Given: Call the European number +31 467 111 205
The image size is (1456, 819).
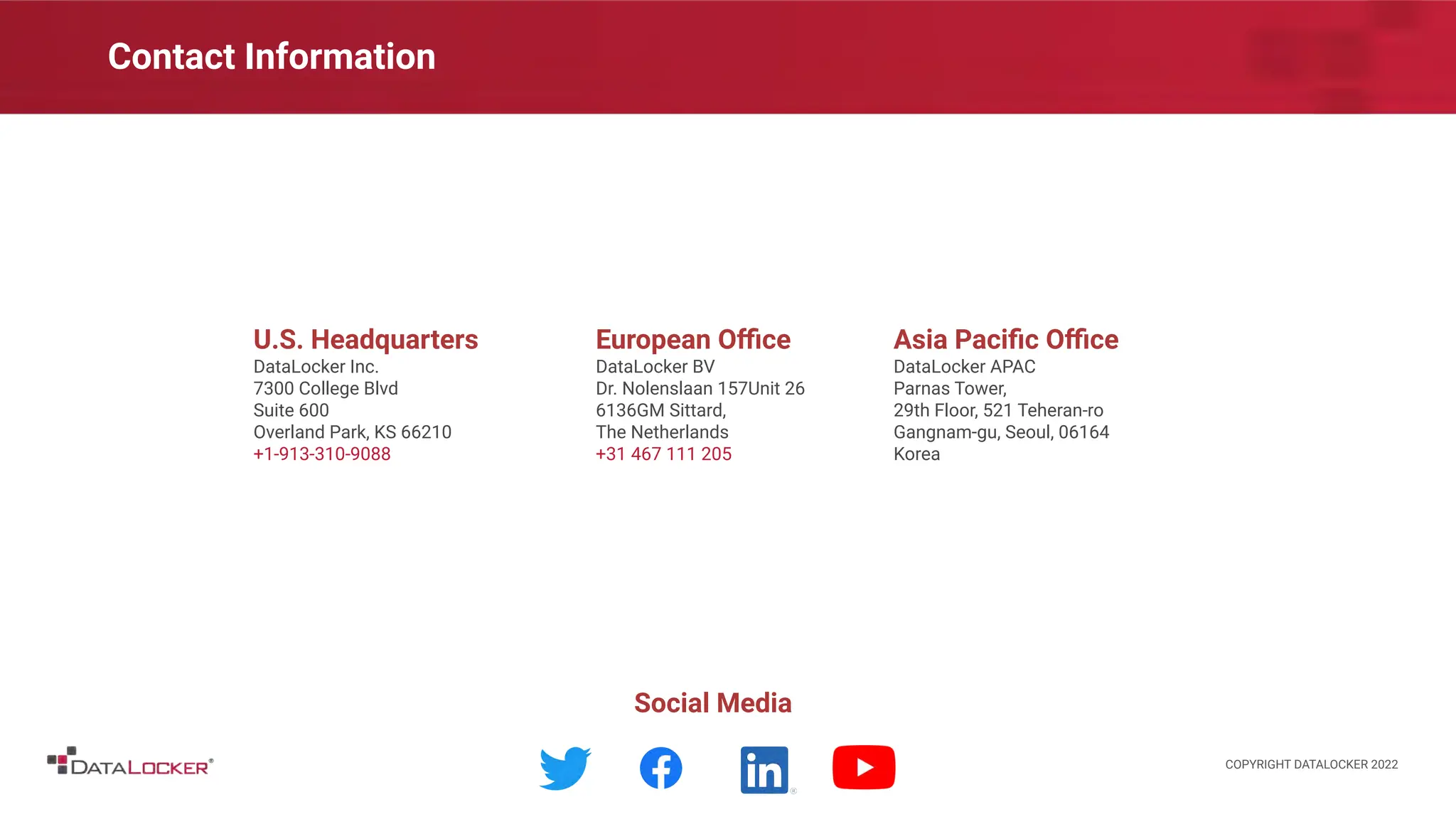Looking at the screenshot, I should tap(663, 454).
